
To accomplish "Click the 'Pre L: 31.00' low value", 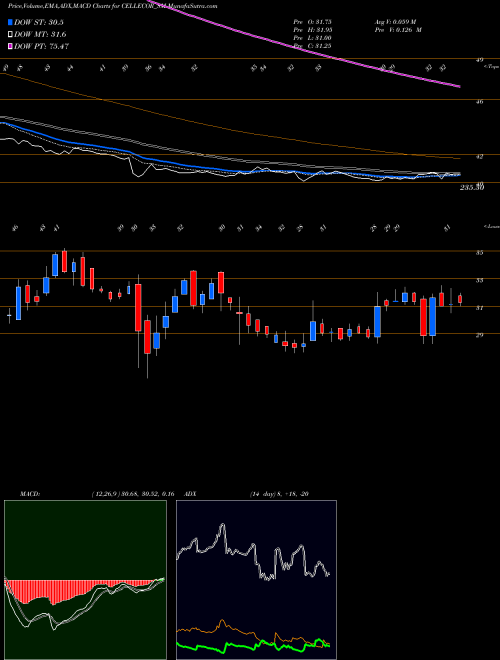I will (313, 37).
